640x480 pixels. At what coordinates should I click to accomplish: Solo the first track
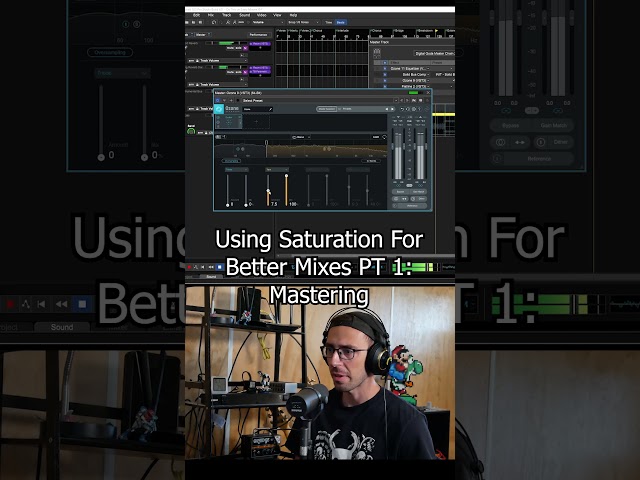coord(238,48)
